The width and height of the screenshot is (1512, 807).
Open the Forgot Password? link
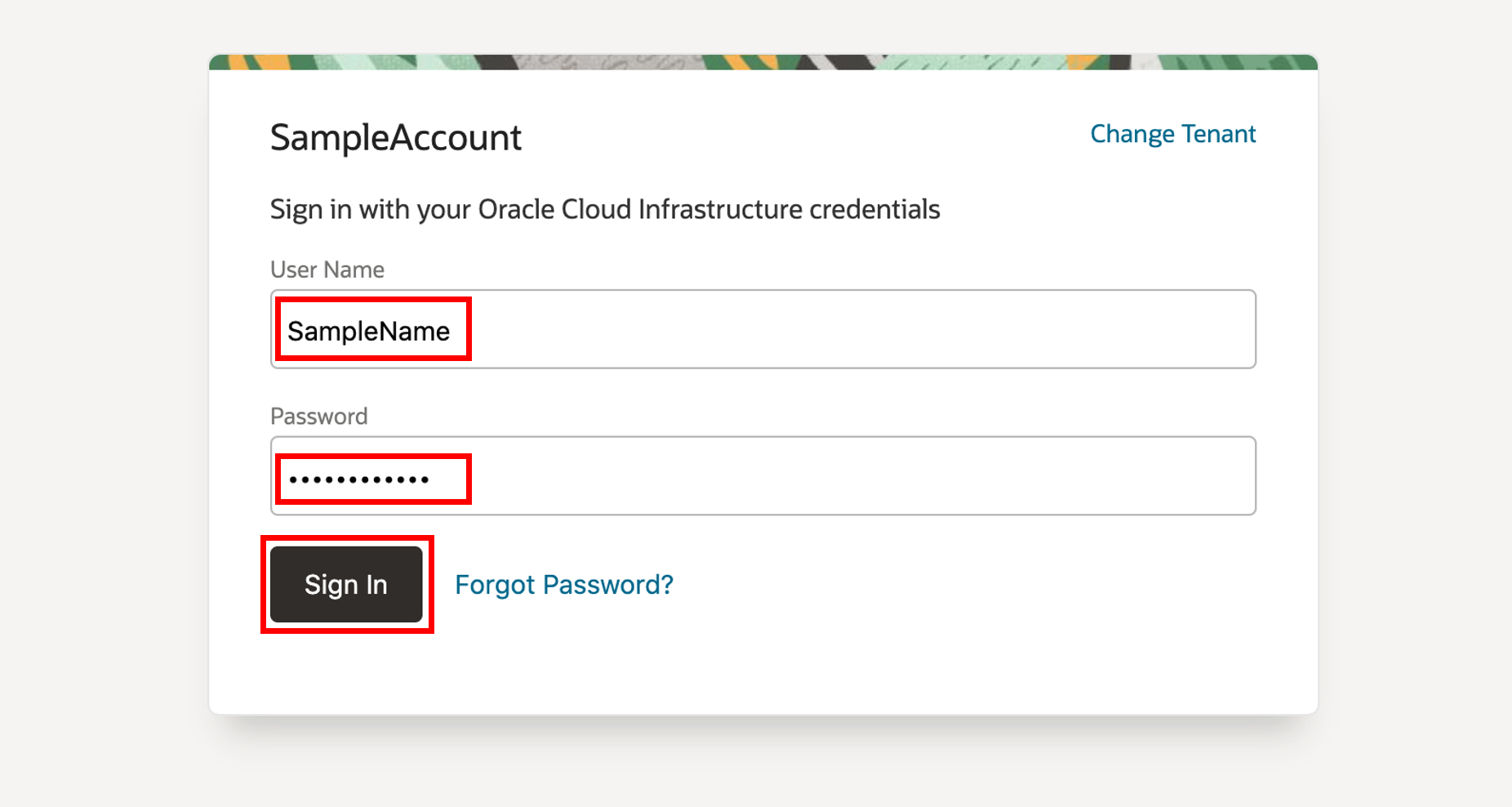pyautogui.click(x=563, y=585)
